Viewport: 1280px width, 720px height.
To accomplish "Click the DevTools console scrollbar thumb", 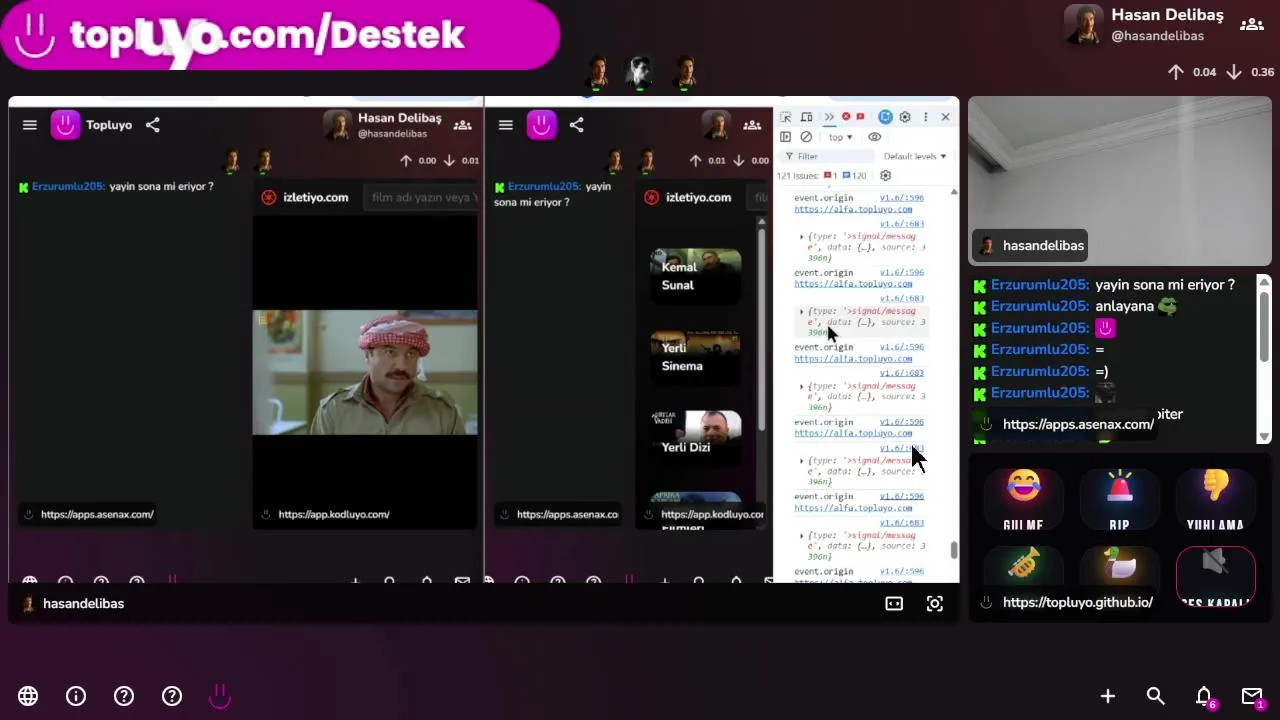I will click(954, 550).
